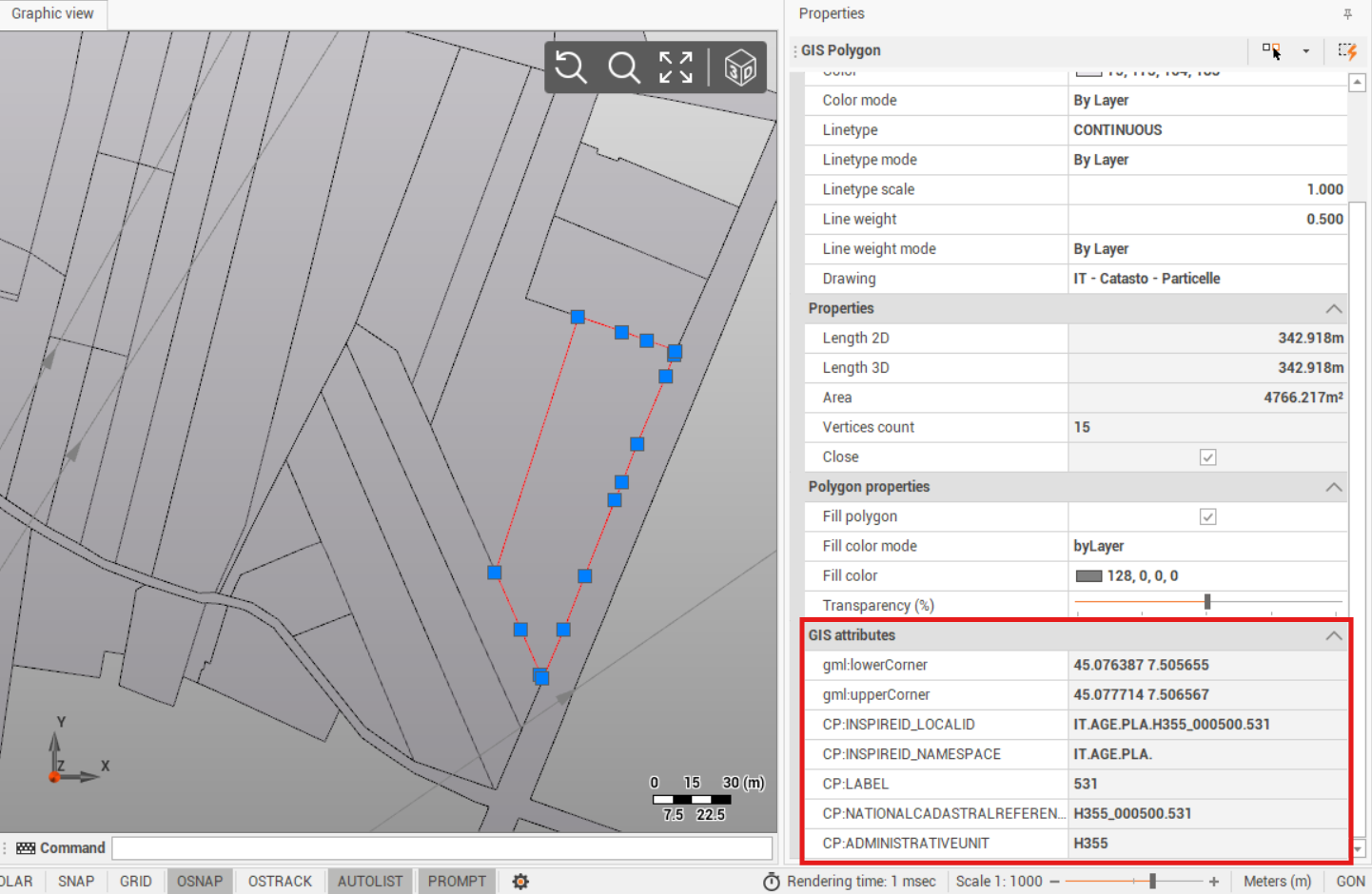Select the Graphic view tab
Image resolution: width=1372 pixels, height=894 pixels.
(52, 14)
